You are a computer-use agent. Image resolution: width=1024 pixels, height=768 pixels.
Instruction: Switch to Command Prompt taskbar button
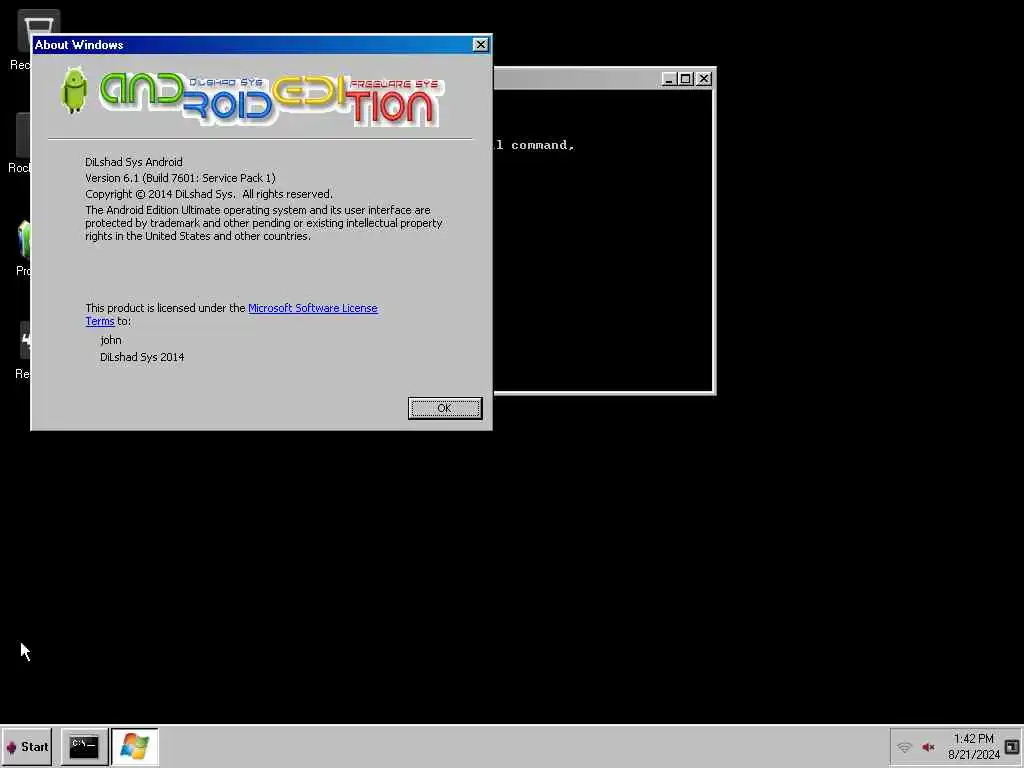click(x=84, y=746)
